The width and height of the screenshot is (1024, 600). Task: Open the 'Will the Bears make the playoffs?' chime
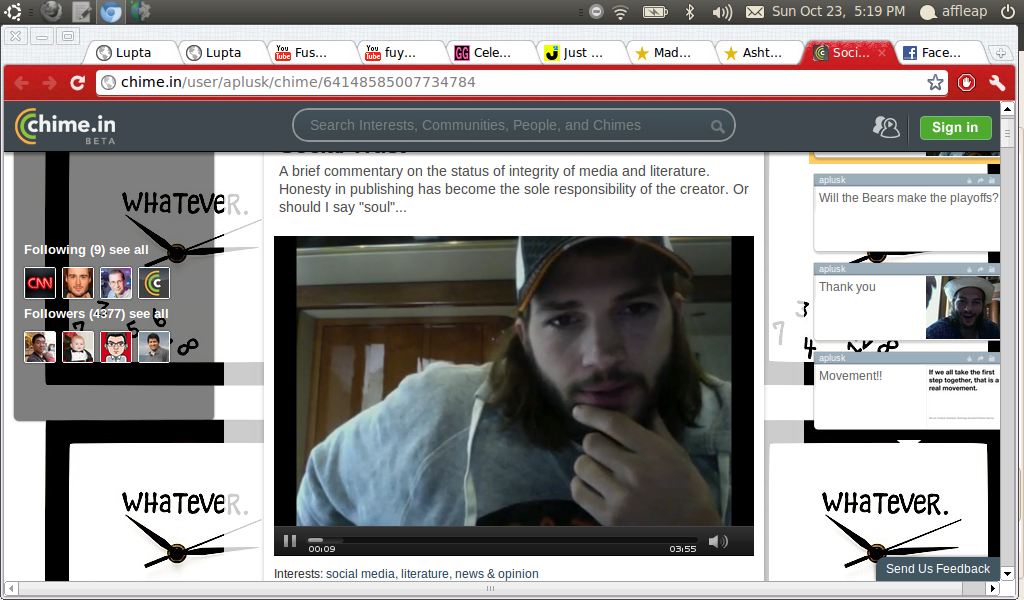pos(908,198)
